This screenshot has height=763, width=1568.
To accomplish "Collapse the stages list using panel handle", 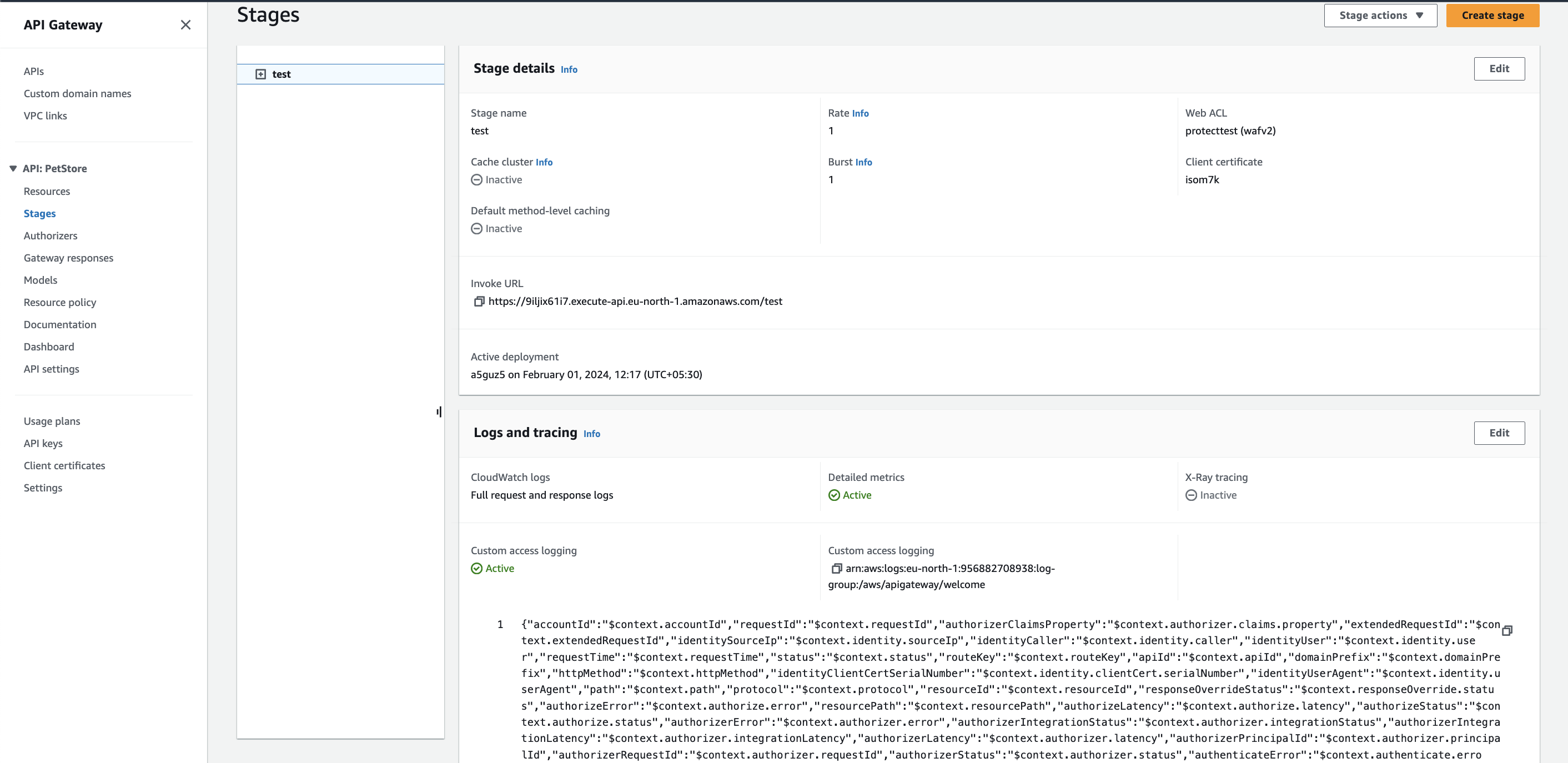I will [x=438, y=411].
